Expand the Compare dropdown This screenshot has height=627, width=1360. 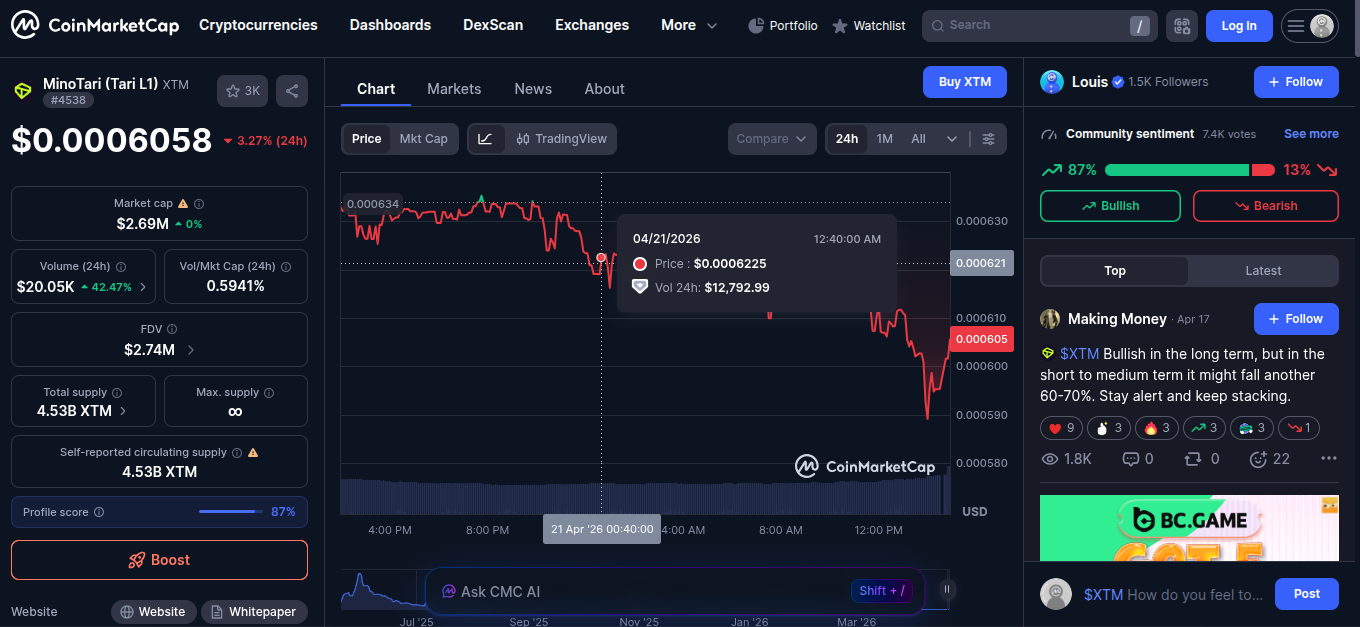(x=771, y=139)
